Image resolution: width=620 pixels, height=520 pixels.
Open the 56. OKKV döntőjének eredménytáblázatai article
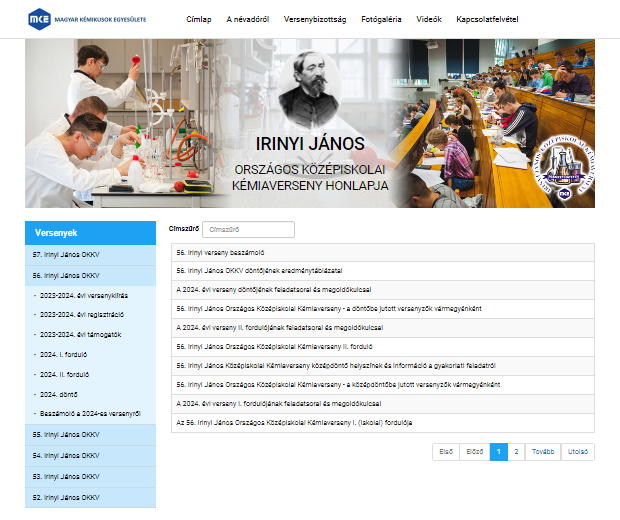pyautogui.click(x=259, y=271)
